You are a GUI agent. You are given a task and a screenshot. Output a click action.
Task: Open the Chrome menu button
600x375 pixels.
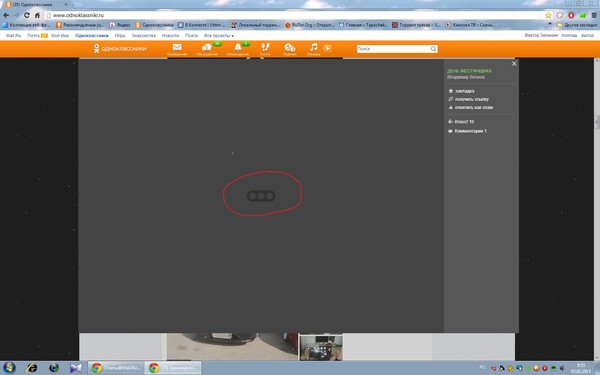tap(594, 15)
